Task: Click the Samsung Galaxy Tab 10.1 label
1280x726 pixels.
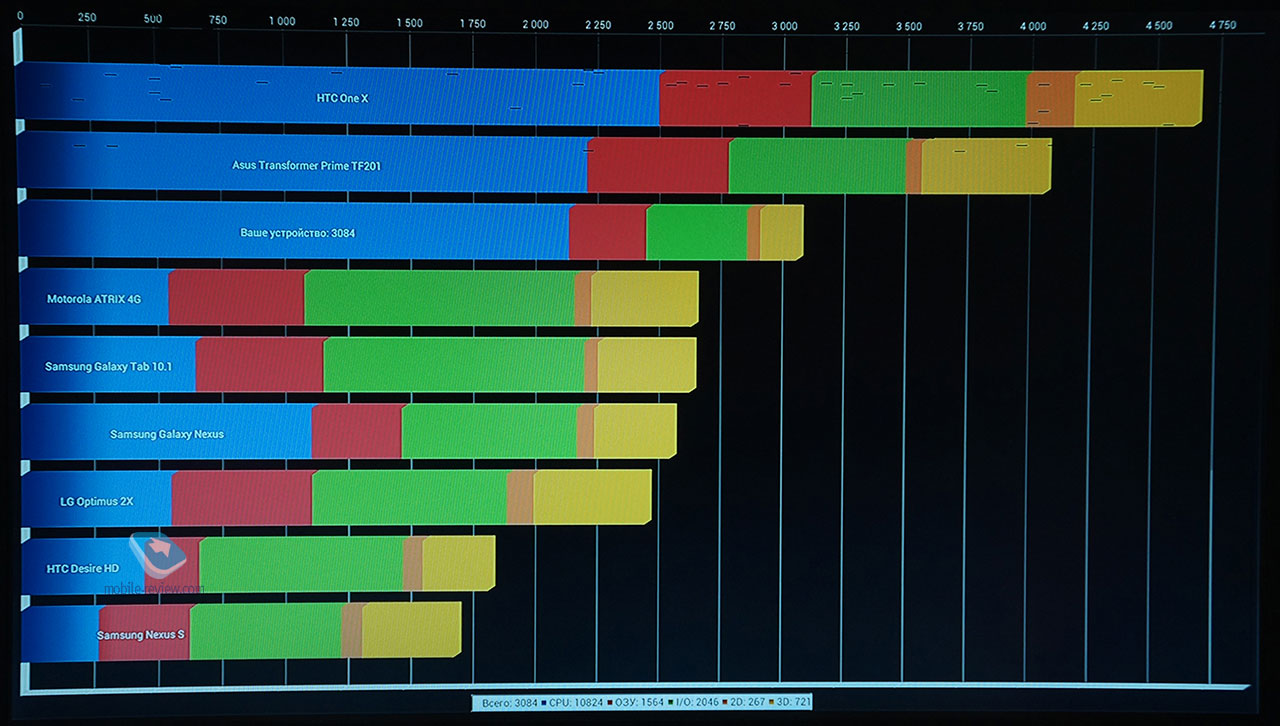Action: (108, 367)
